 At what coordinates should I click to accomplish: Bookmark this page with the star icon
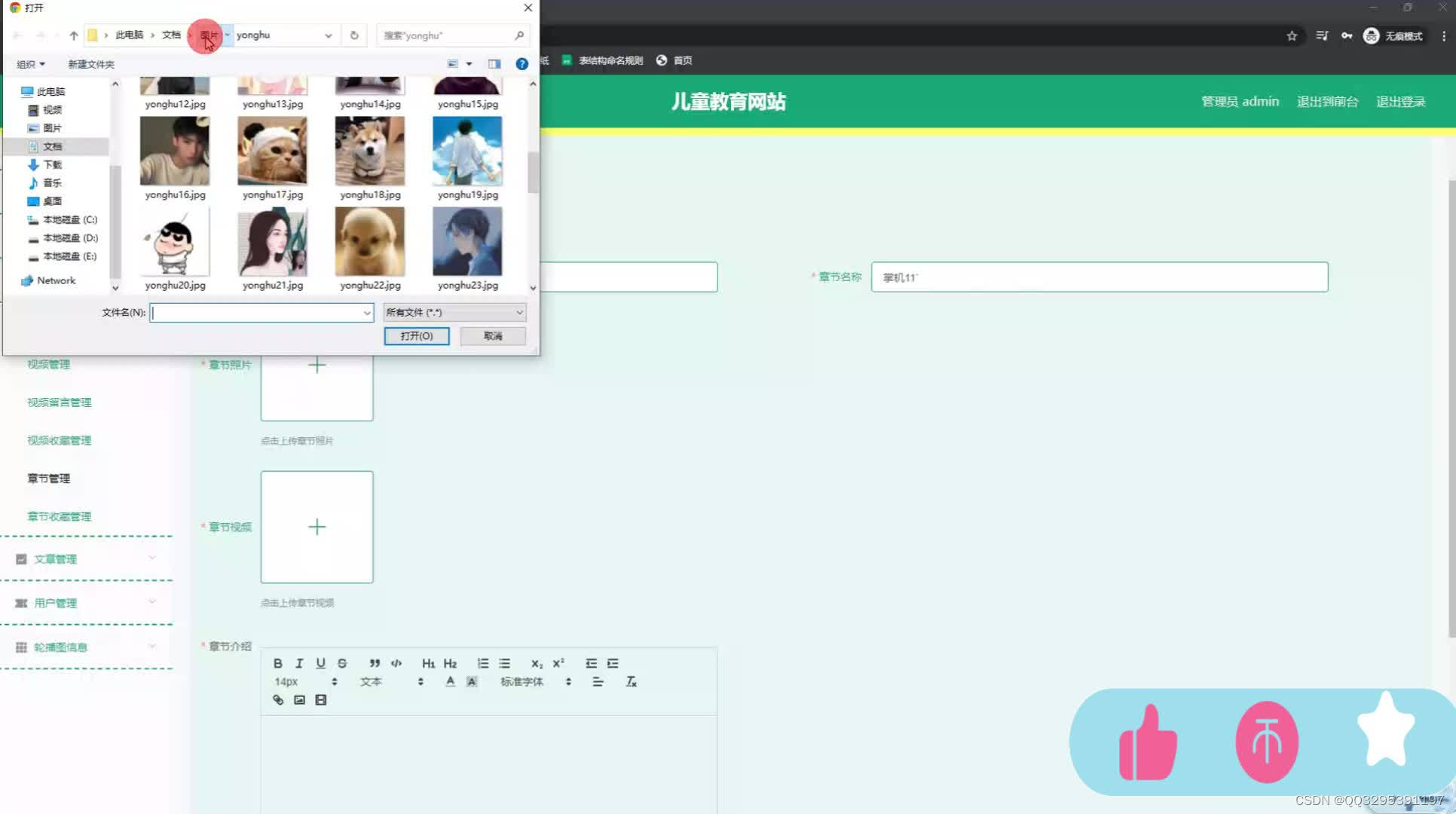[x=1292, y=35]
